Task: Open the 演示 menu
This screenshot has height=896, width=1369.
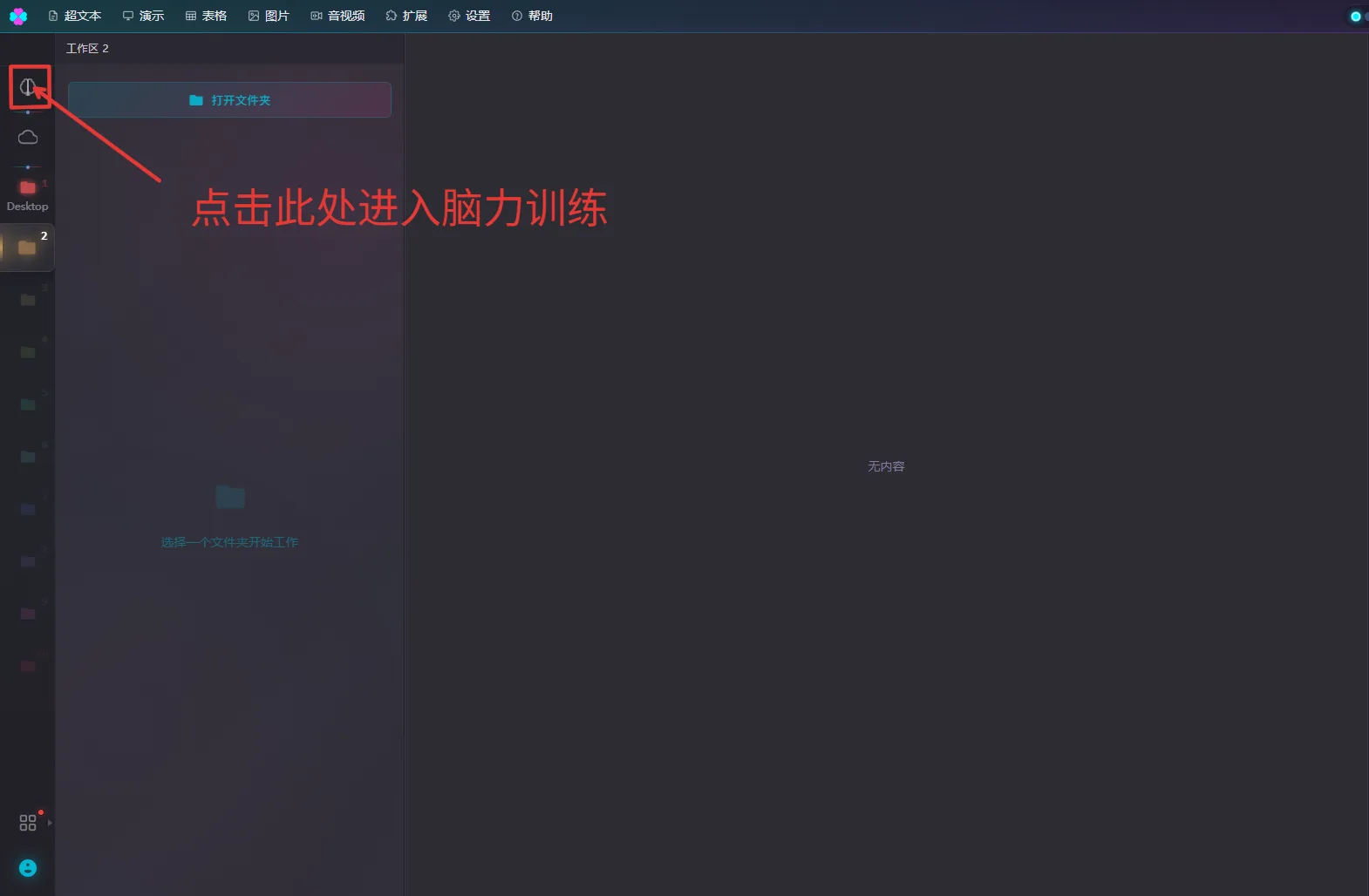Action: pos(143,16)
